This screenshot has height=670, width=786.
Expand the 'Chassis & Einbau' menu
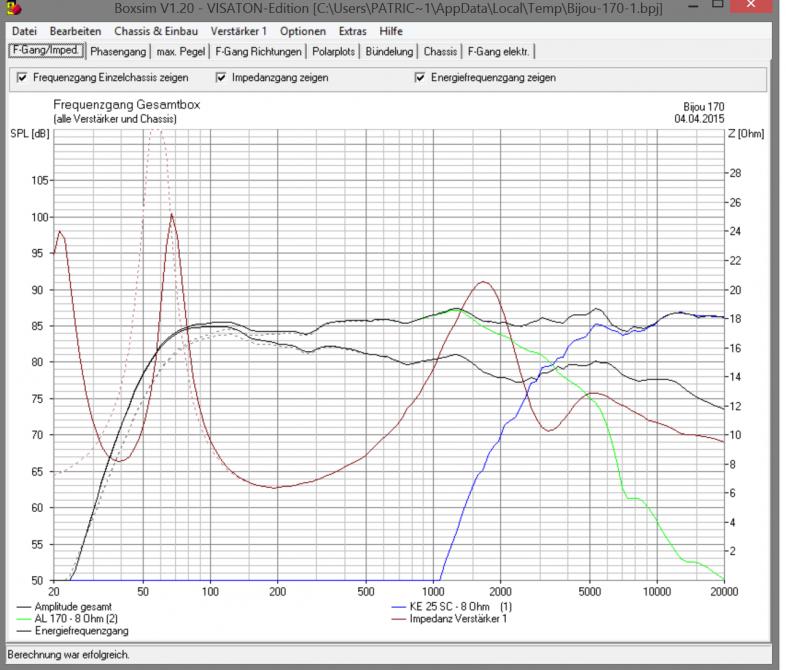click(155, 31)
